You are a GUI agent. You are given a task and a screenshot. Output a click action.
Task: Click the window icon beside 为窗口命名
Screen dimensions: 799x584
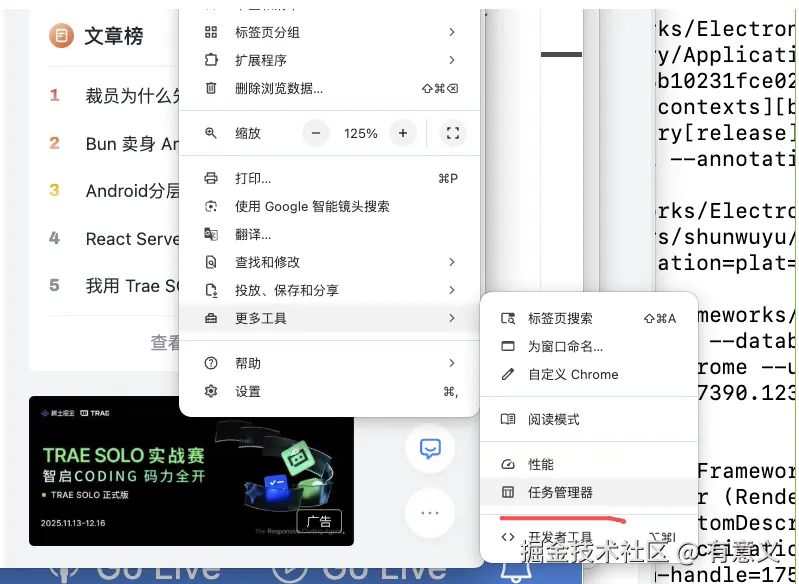(508, 347)
